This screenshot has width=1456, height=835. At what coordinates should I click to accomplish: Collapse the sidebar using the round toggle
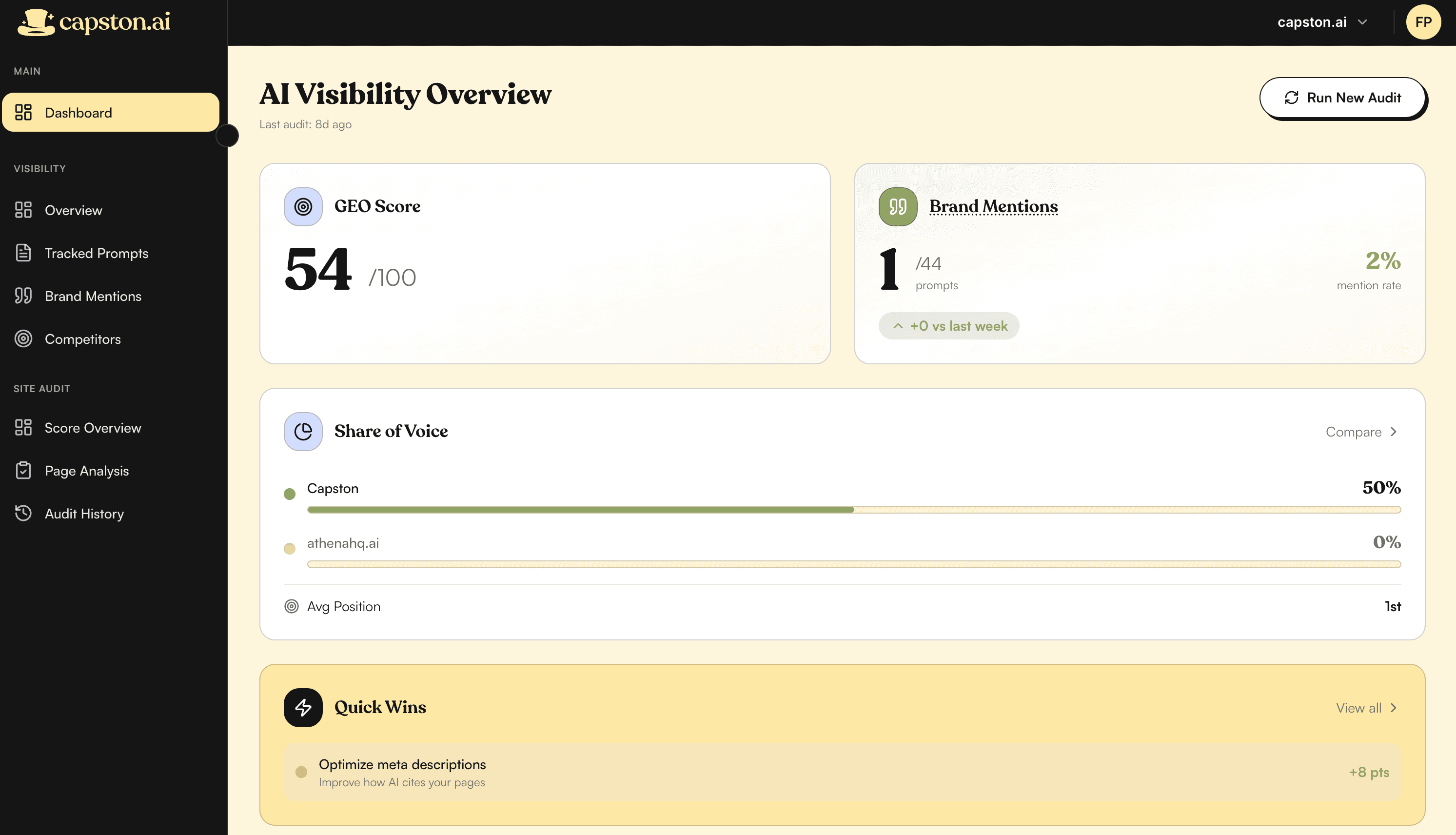[228, 136]
